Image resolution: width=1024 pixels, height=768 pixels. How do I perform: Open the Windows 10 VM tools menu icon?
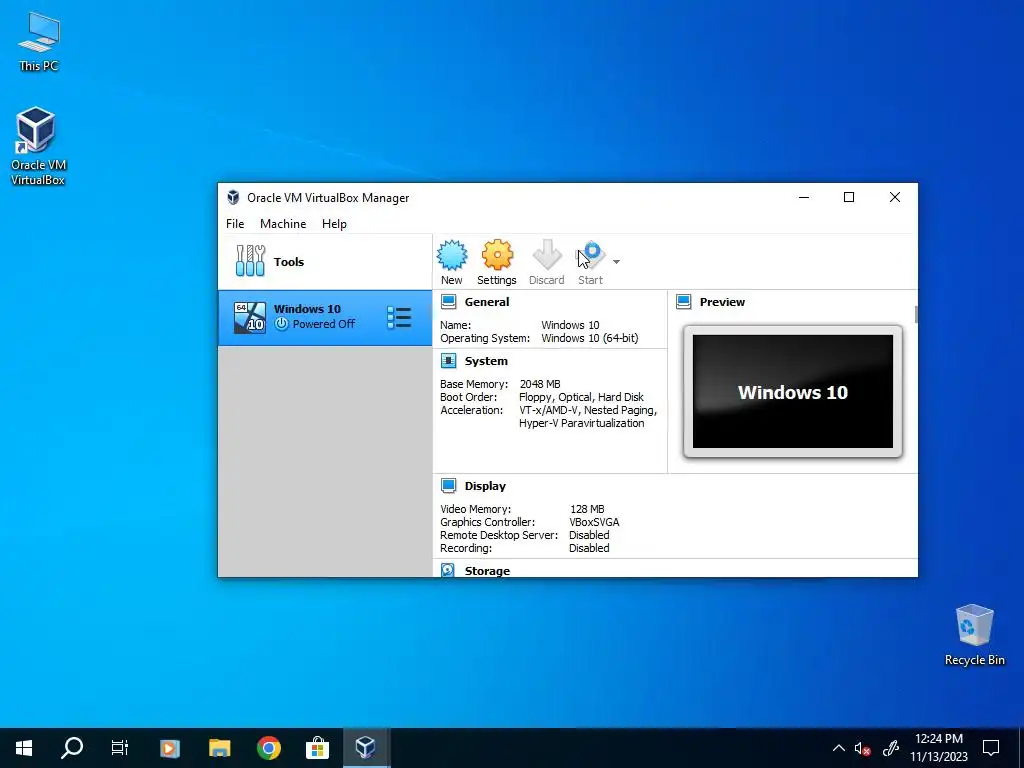tap(399, 318)
